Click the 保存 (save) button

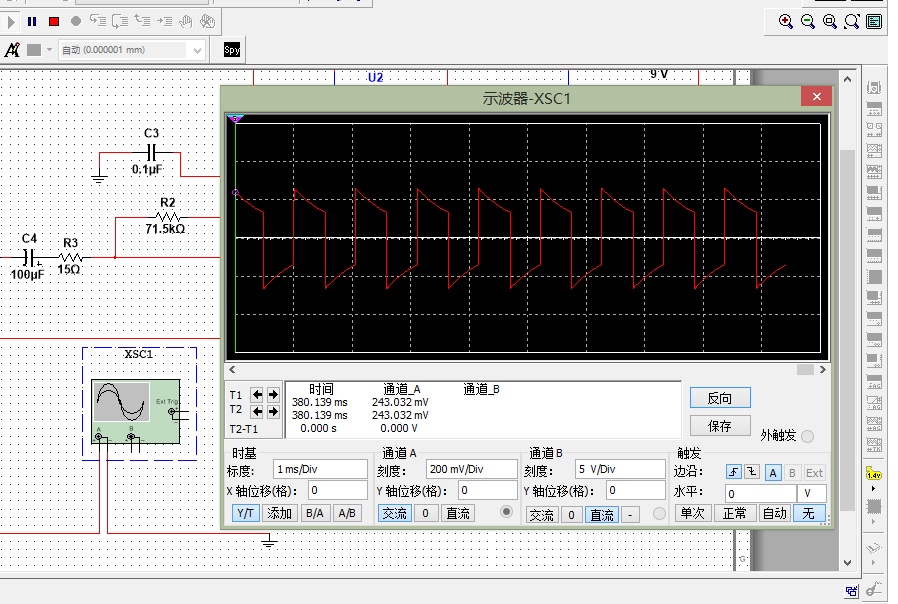pos(720,425)
